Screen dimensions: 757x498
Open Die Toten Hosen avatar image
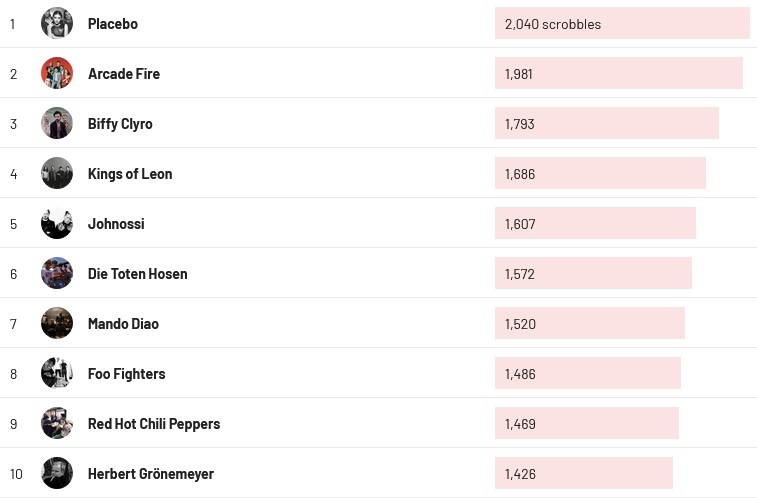point(57,273)
